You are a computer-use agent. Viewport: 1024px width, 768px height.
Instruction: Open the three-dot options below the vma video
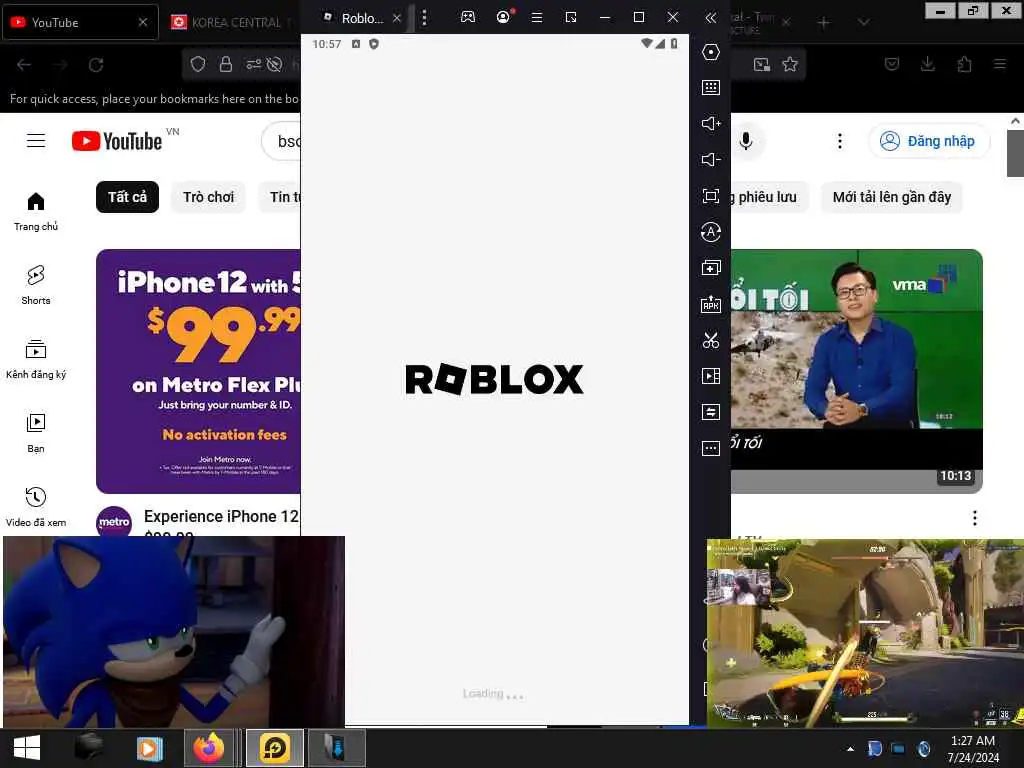point(974,518)
